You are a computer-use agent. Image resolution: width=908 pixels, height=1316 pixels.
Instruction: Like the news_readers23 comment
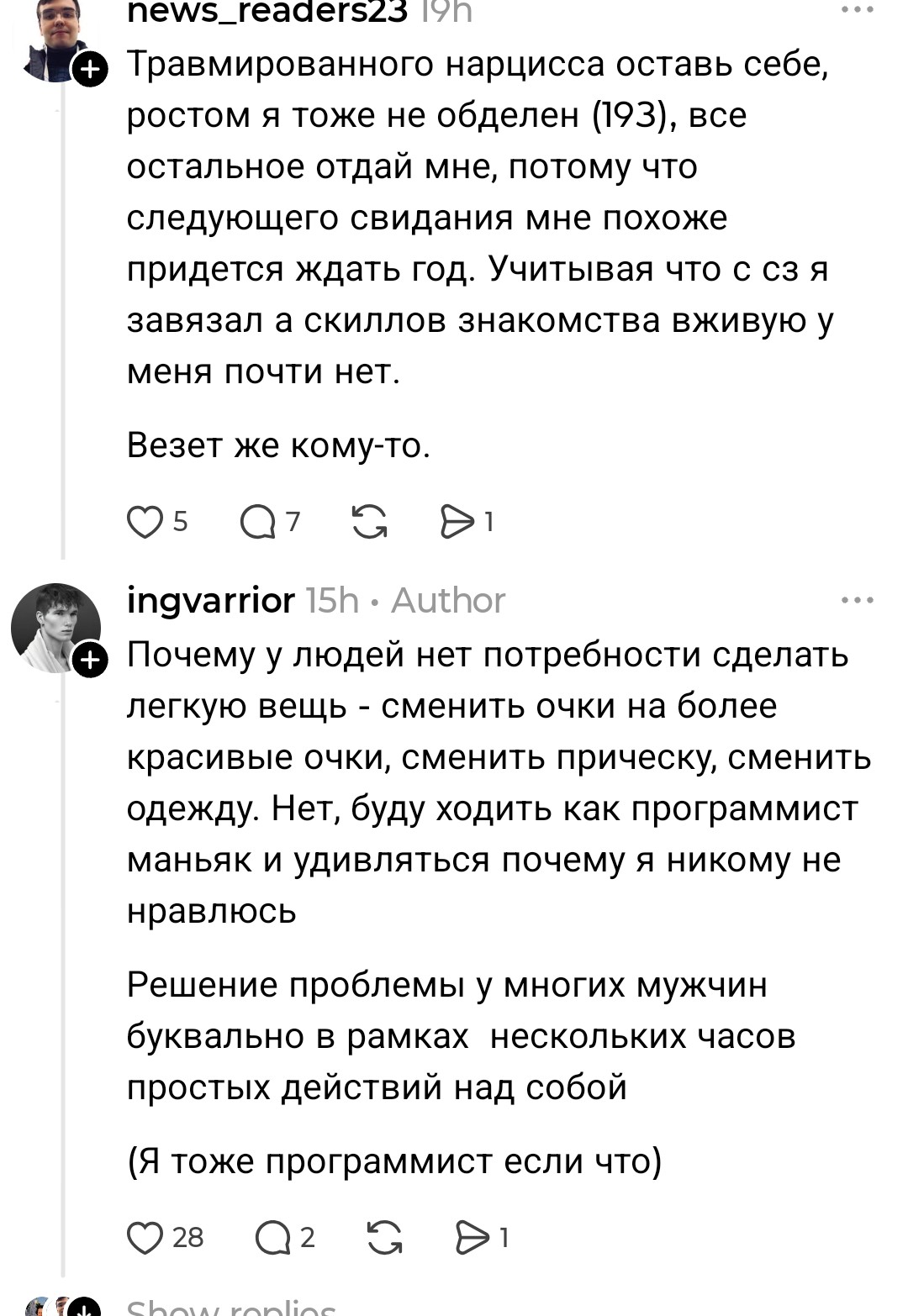coord(145,522)
